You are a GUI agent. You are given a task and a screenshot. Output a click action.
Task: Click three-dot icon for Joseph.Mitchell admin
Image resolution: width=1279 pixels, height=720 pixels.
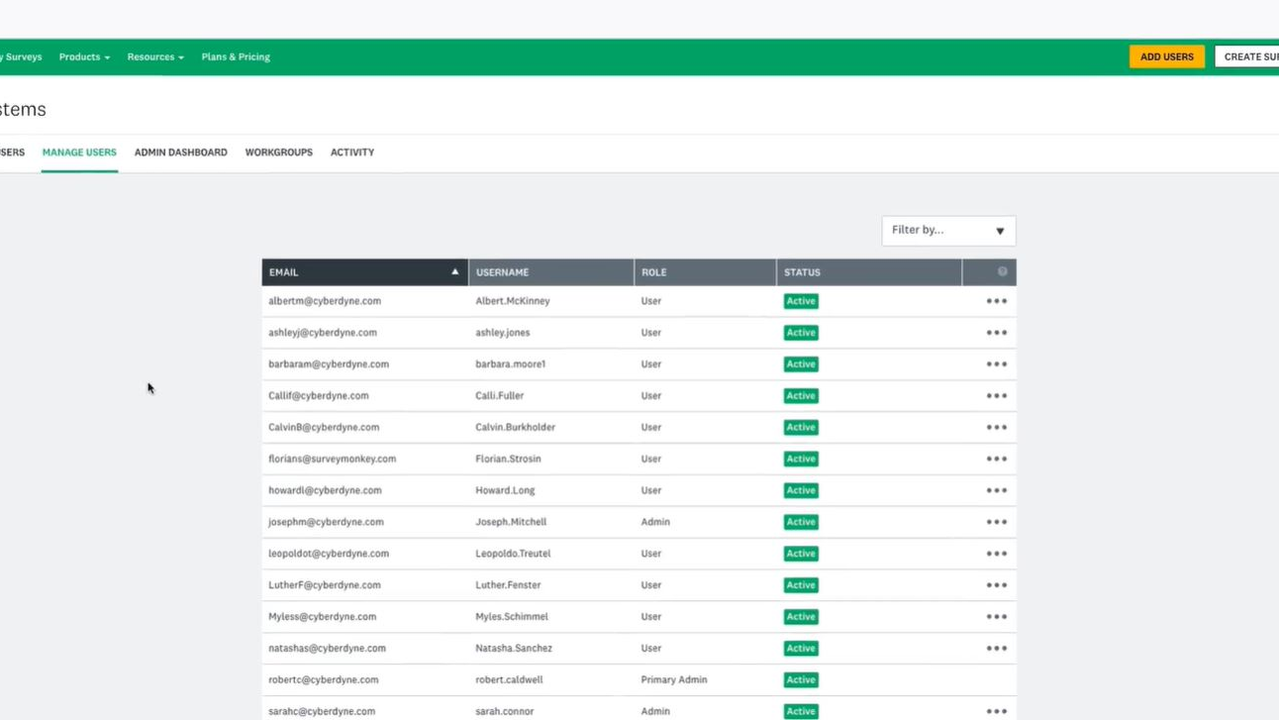click(x=996, y=522)
